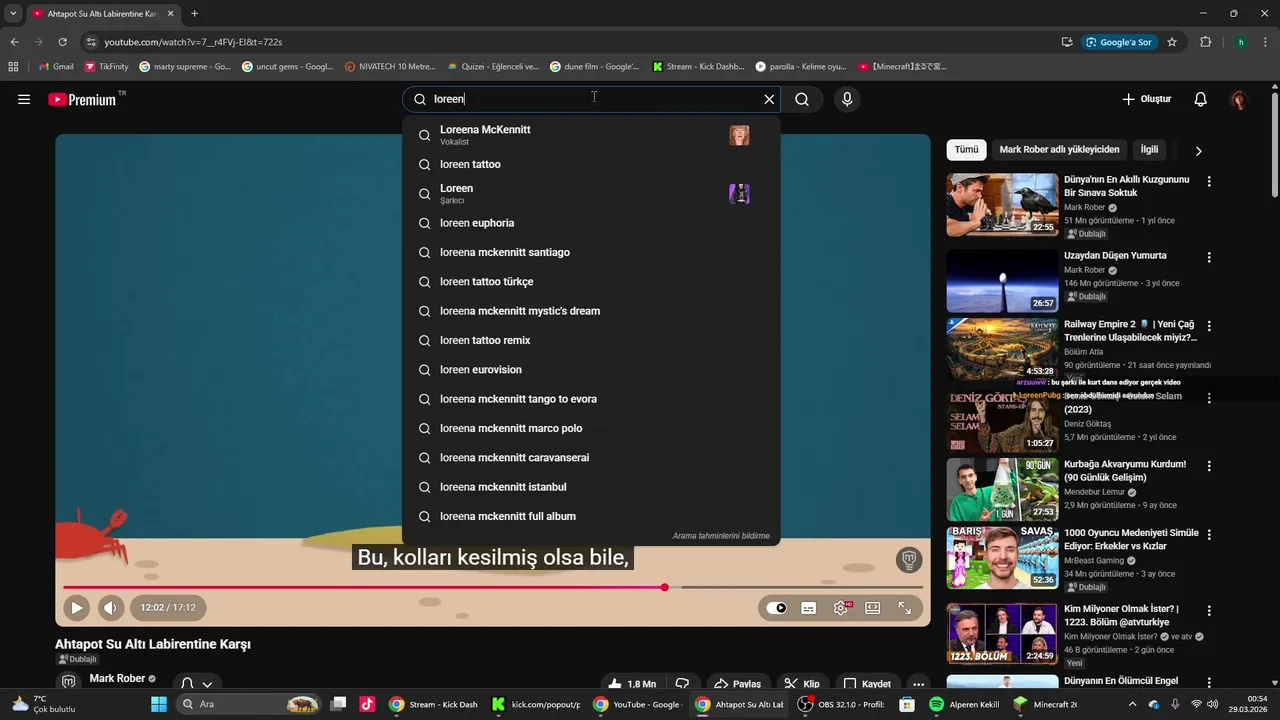Viewport: 1280px width, 720px height.
Task: Open Kurbağa Akvaryumumu Kurdum video title
Action: point(1125,471)
